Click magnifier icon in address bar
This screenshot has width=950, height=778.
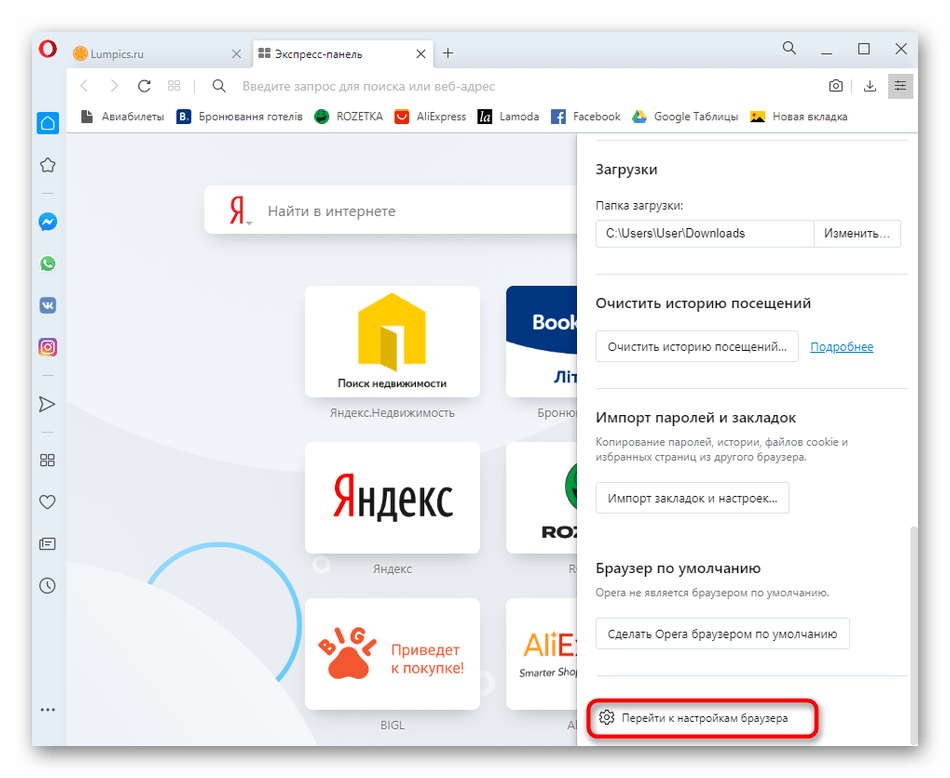pos(219,86)
